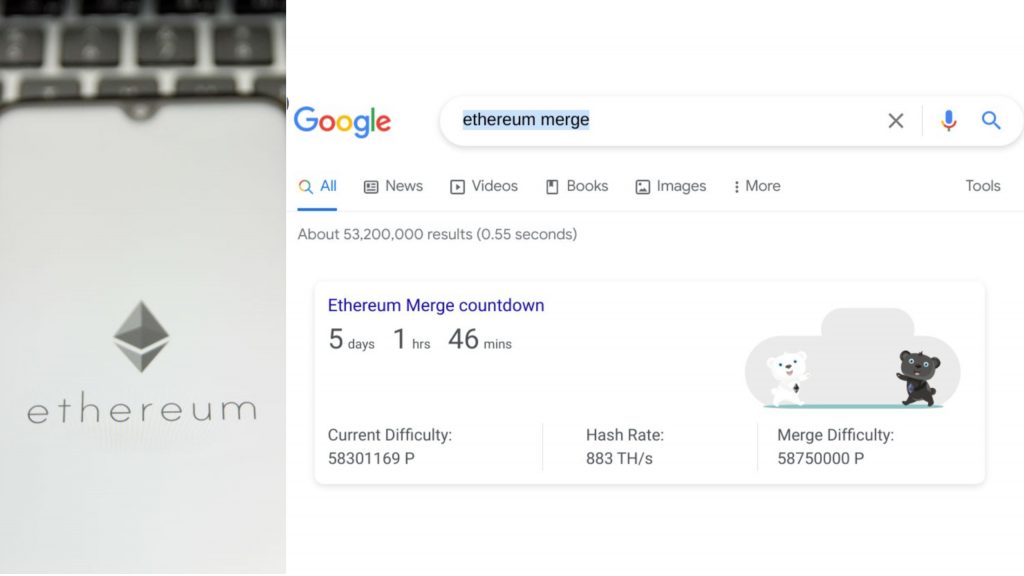Viewport: 1024px width, 576px height.
Task: Switch to the Videos tab
Action: 484,186
